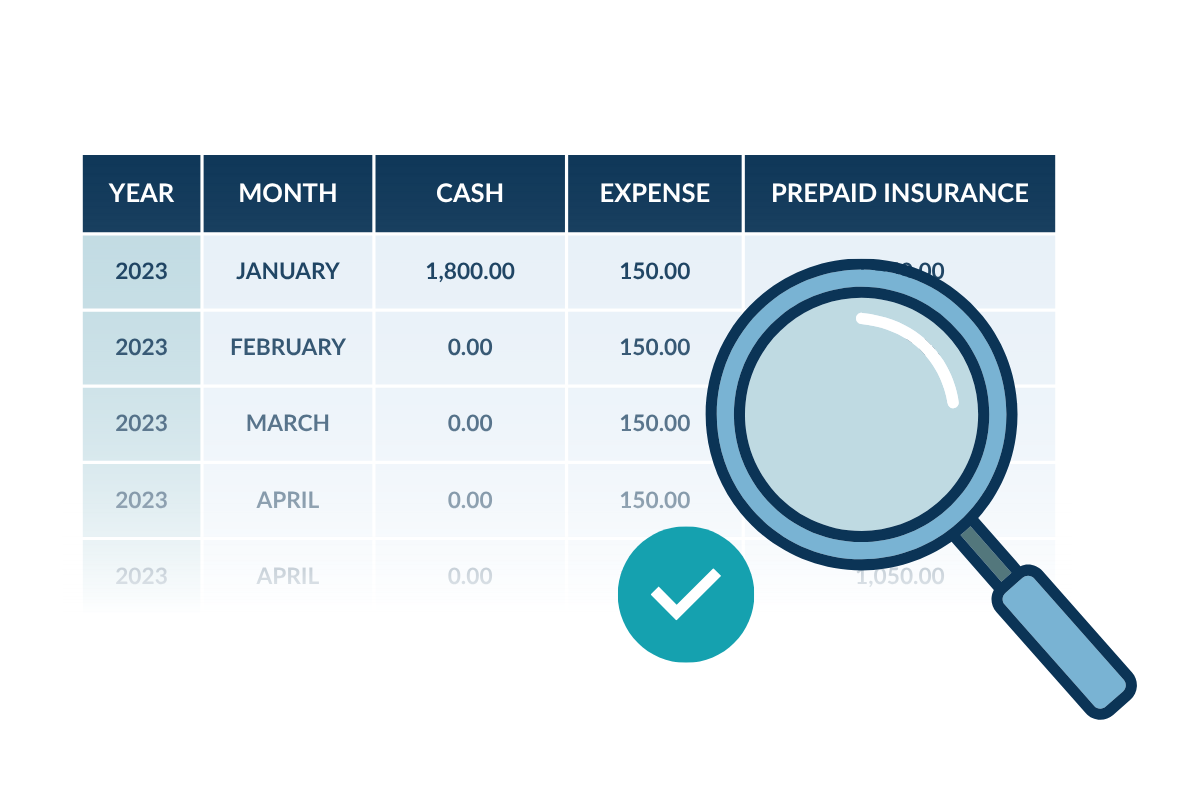Click the JANUARY month cell
1200x800 pixels.
[288, 271]
